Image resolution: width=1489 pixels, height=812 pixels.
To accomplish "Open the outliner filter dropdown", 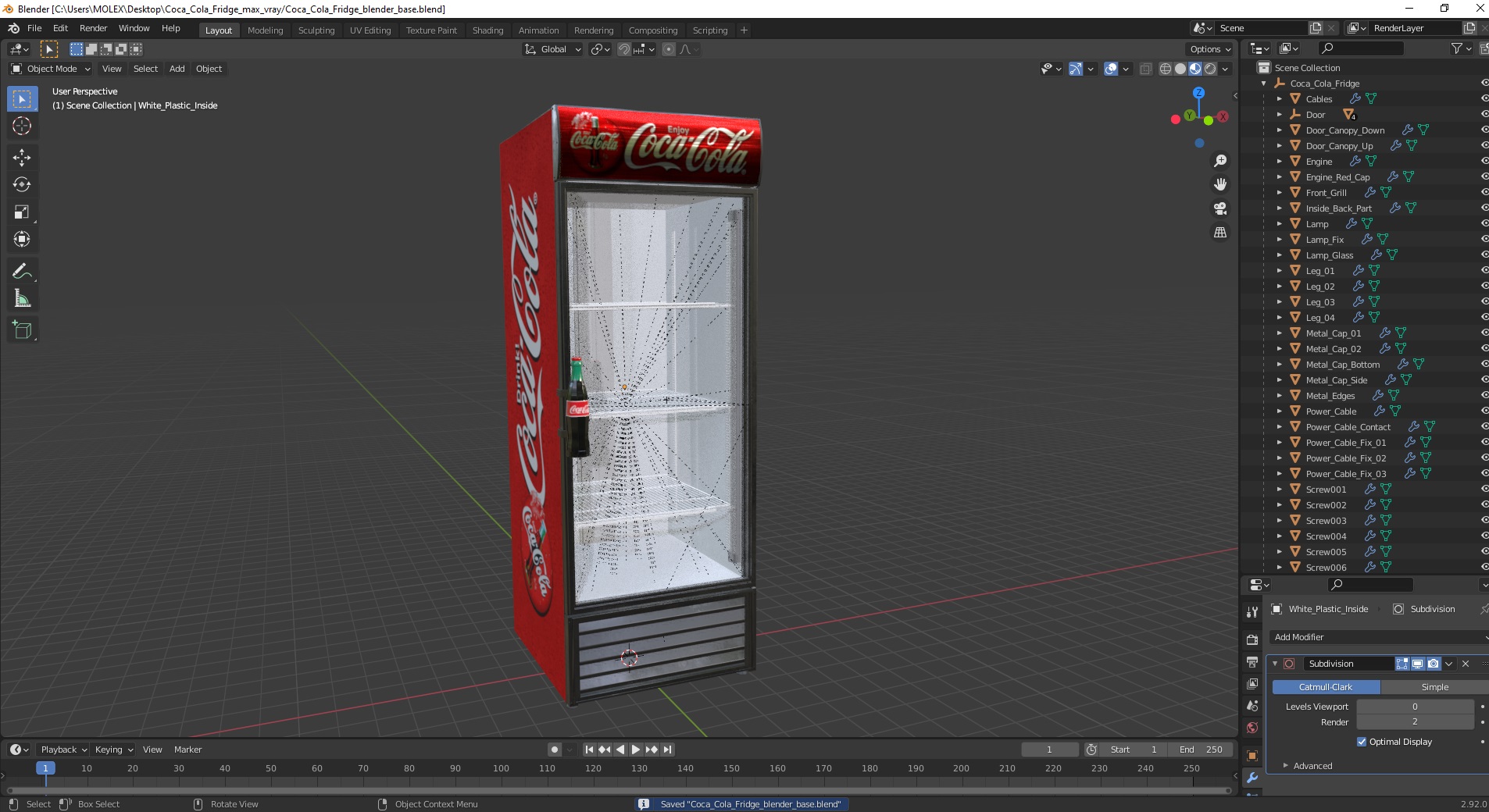I will 1461,48.
